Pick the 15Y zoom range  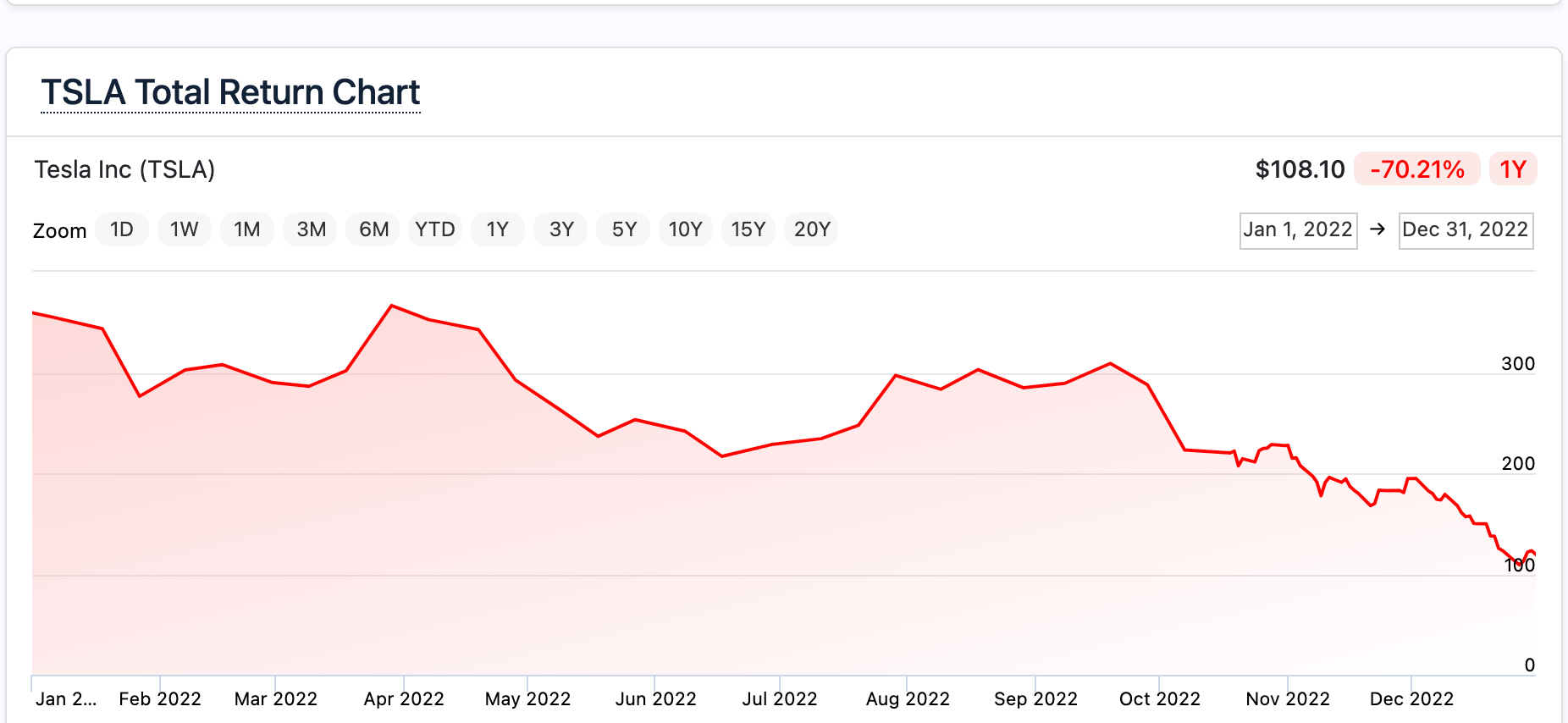tap(748, 229)
